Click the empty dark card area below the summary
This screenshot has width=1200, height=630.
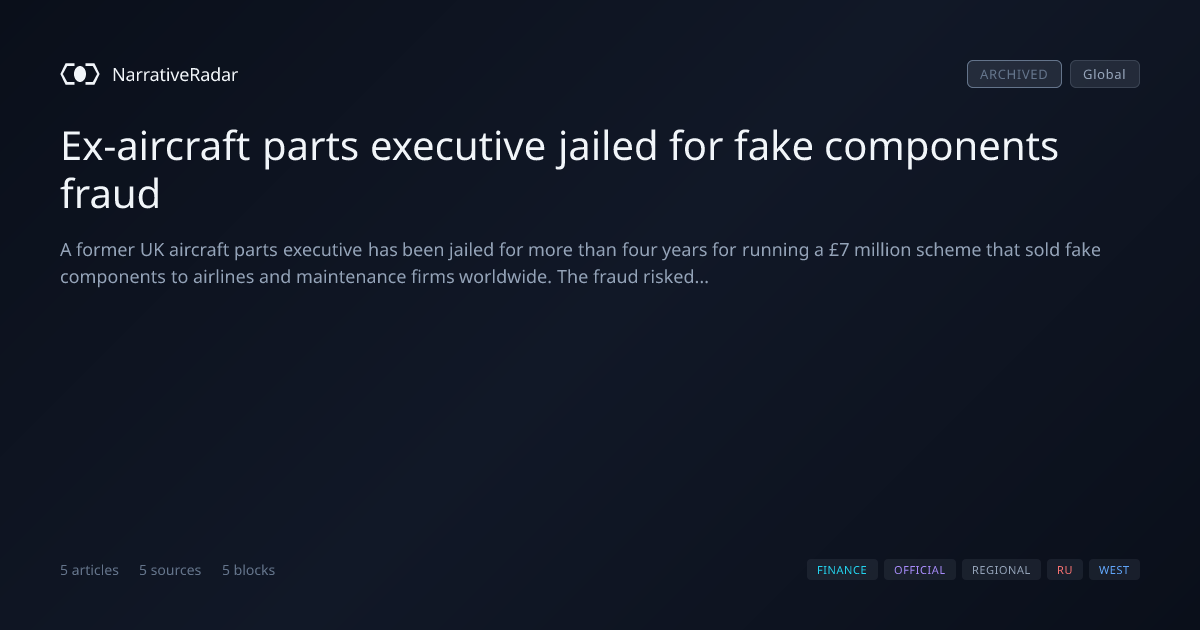600,420
